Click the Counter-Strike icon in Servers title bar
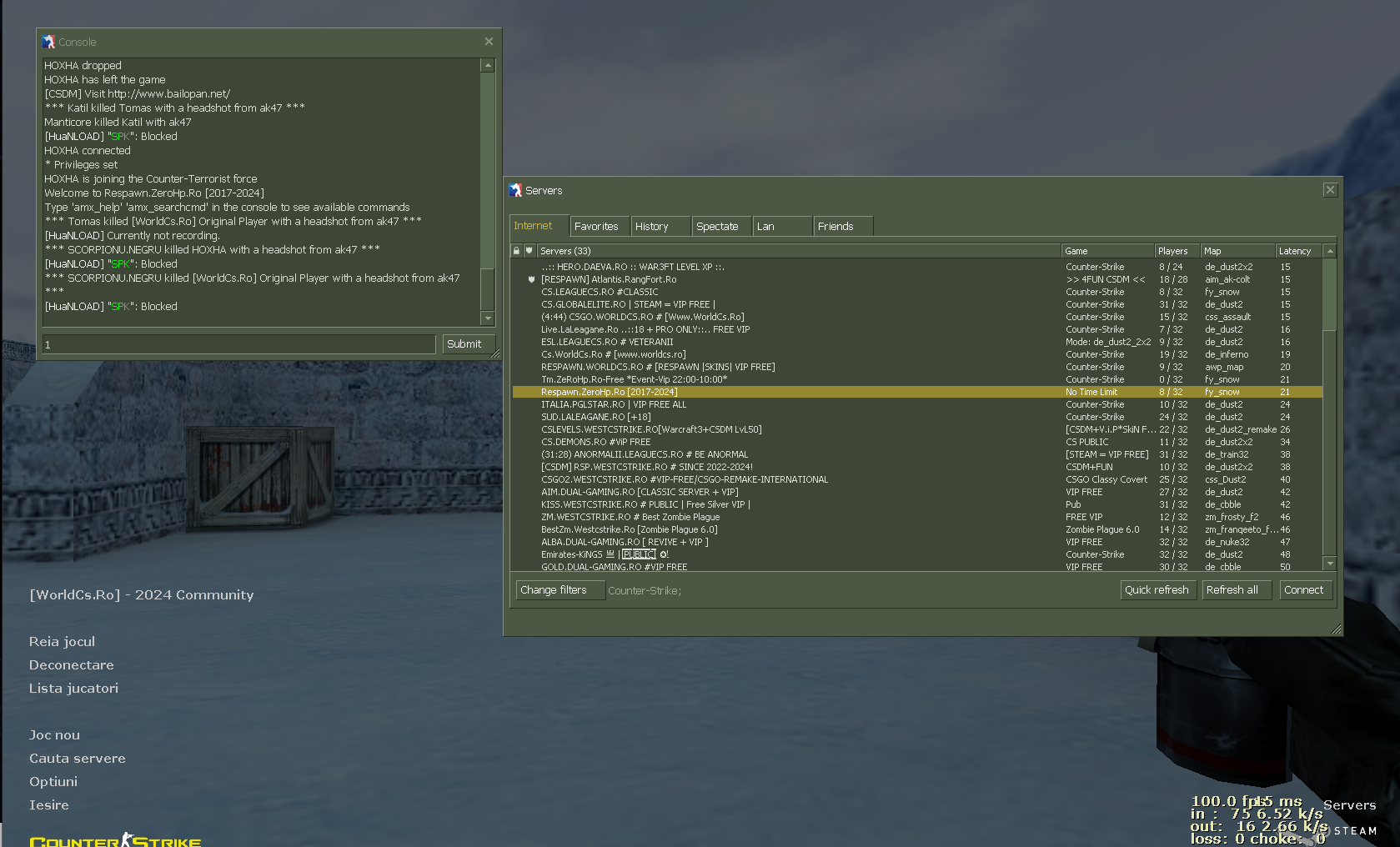 coord(515,190)
